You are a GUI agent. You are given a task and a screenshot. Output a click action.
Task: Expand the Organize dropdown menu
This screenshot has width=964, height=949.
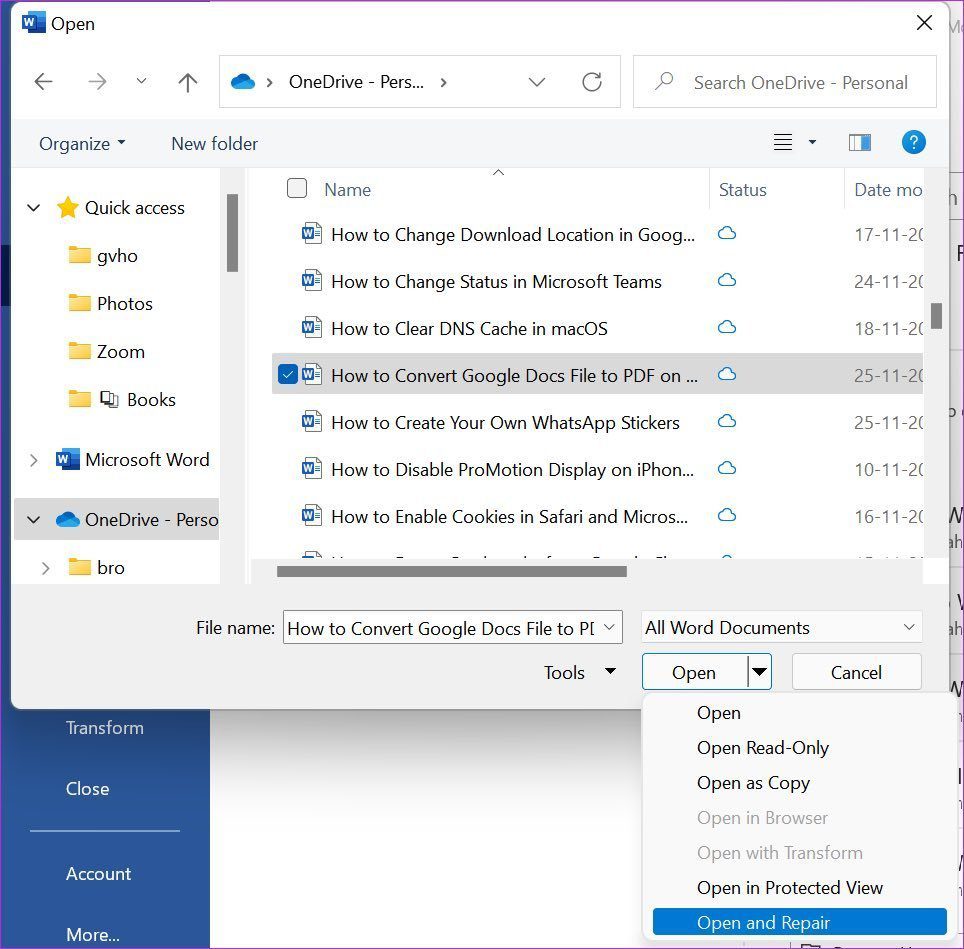(82, 143)
